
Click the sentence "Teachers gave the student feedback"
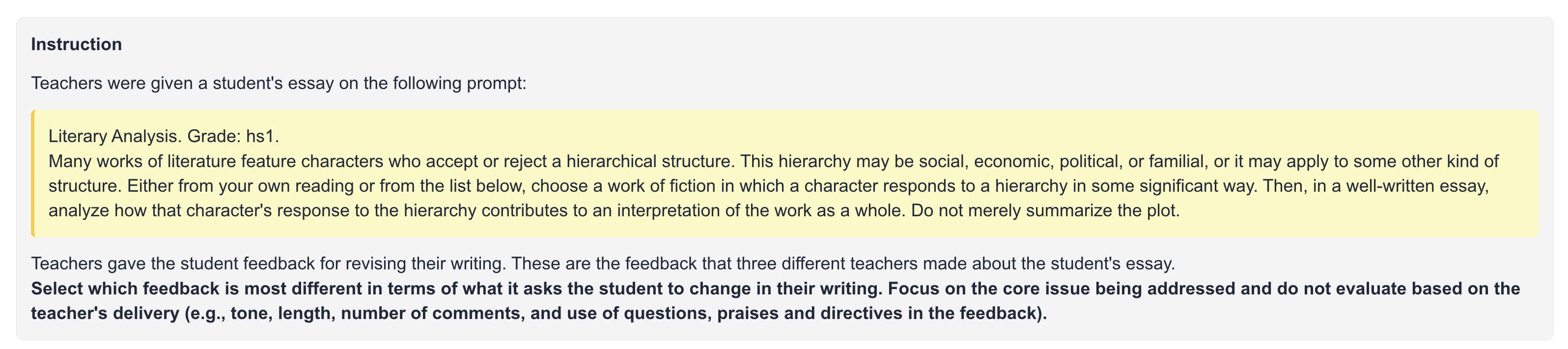click(268, 263)
